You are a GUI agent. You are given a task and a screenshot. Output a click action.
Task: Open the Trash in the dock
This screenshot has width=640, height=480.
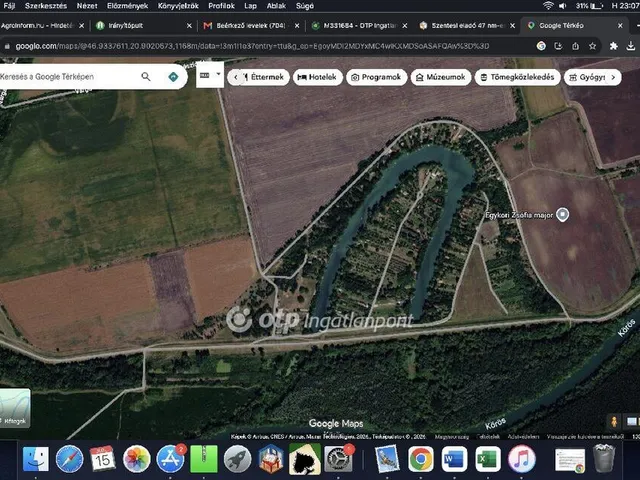pos(604,458)
